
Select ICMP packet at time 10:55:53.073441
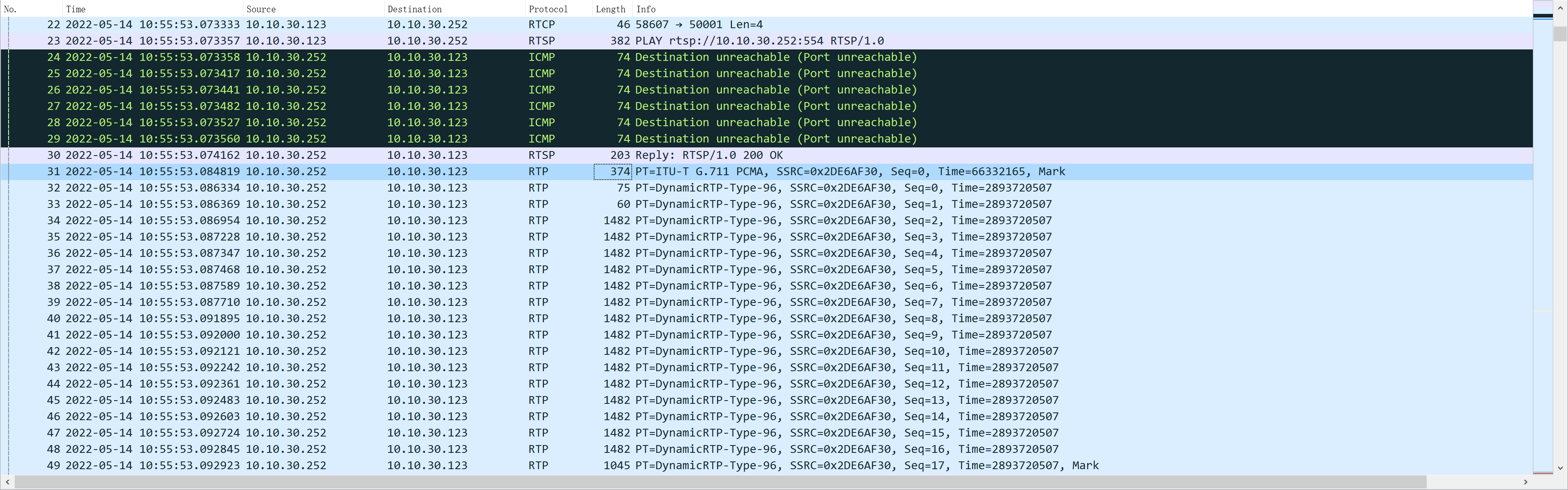click(x=766, y=90)
